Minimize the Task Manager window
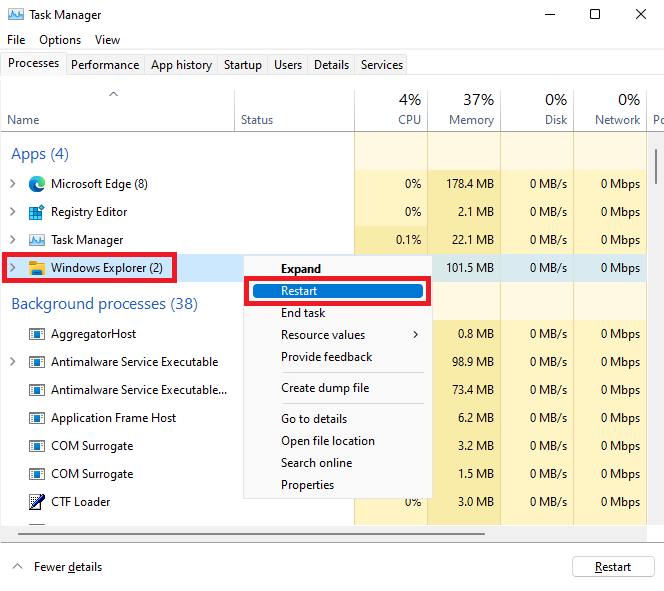 tap(550, 14)
